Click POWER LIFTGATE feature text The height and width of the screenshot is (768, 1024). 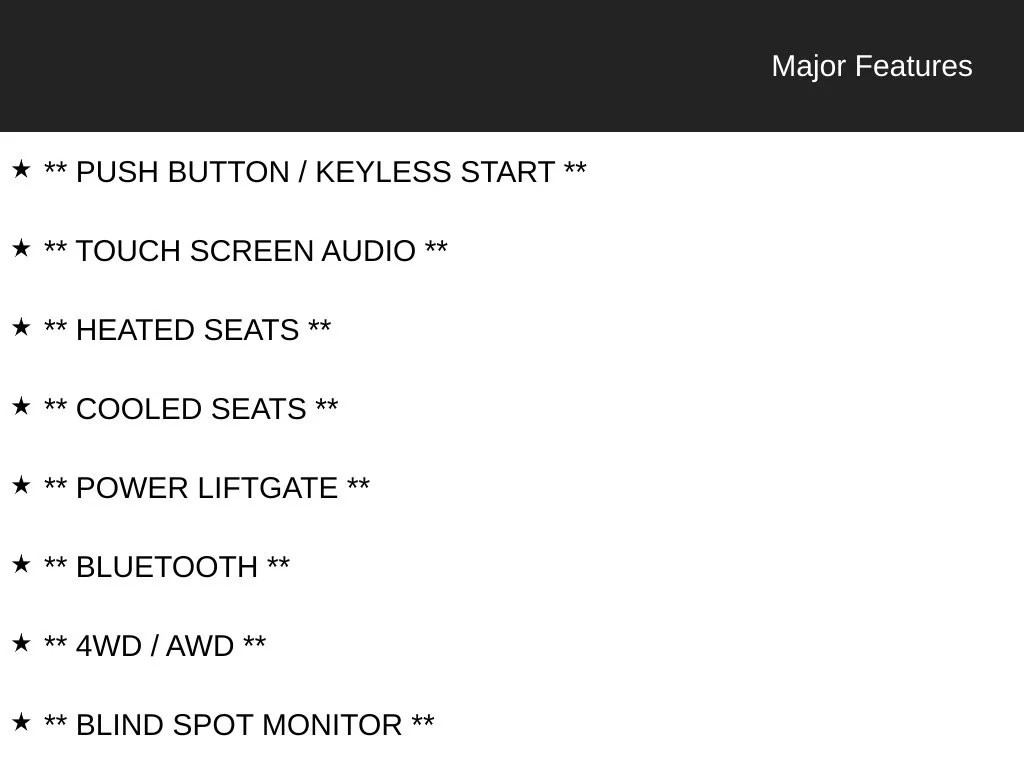pos(207,488)
